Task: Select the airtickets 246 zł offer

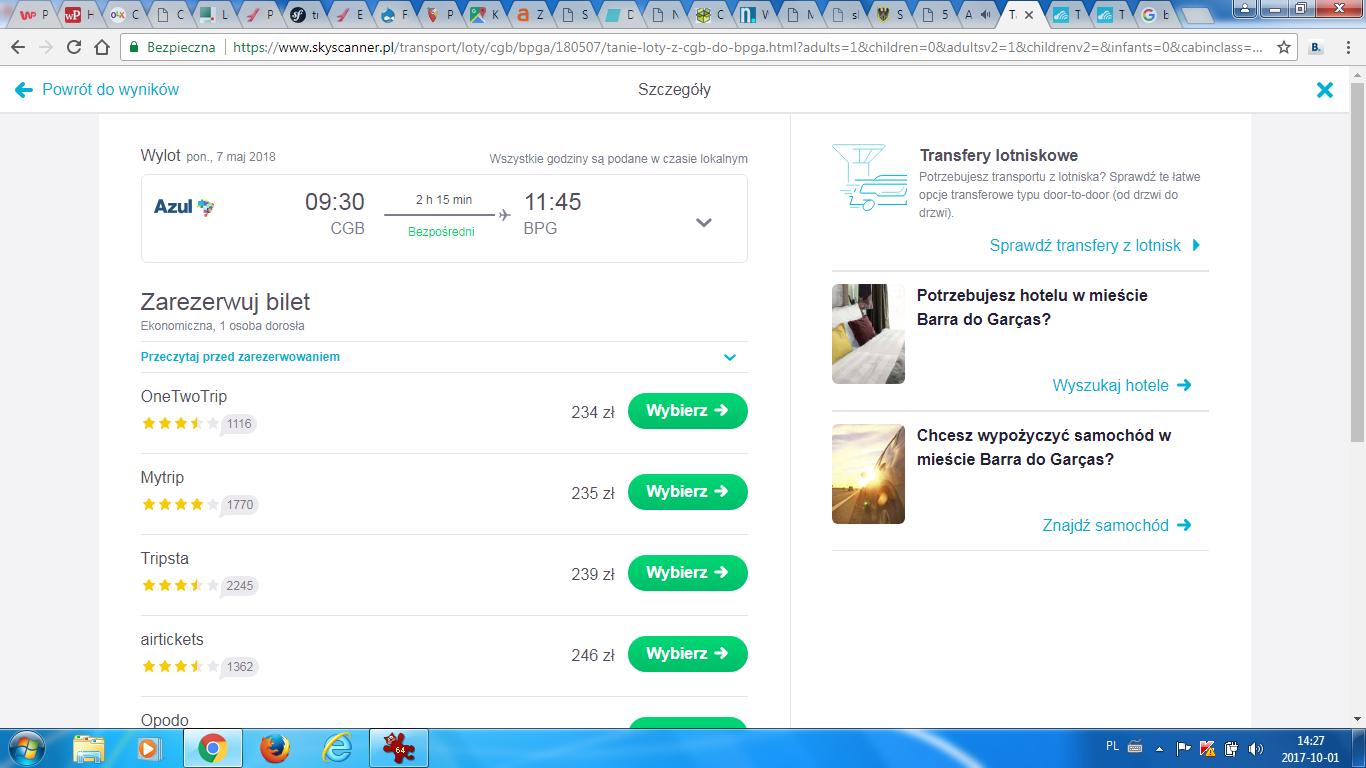Action: click(688, 654)
